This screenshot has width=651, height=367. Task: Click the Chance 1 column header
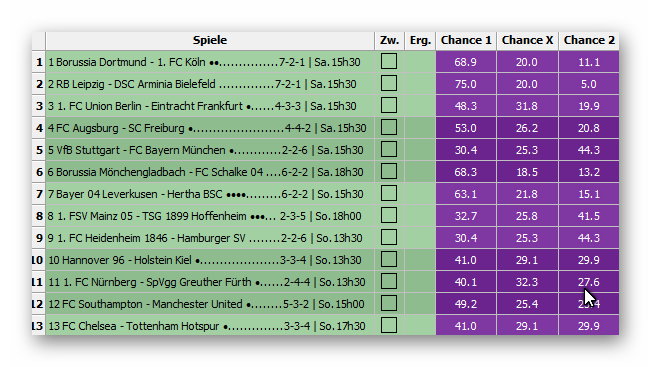point(466,40)
